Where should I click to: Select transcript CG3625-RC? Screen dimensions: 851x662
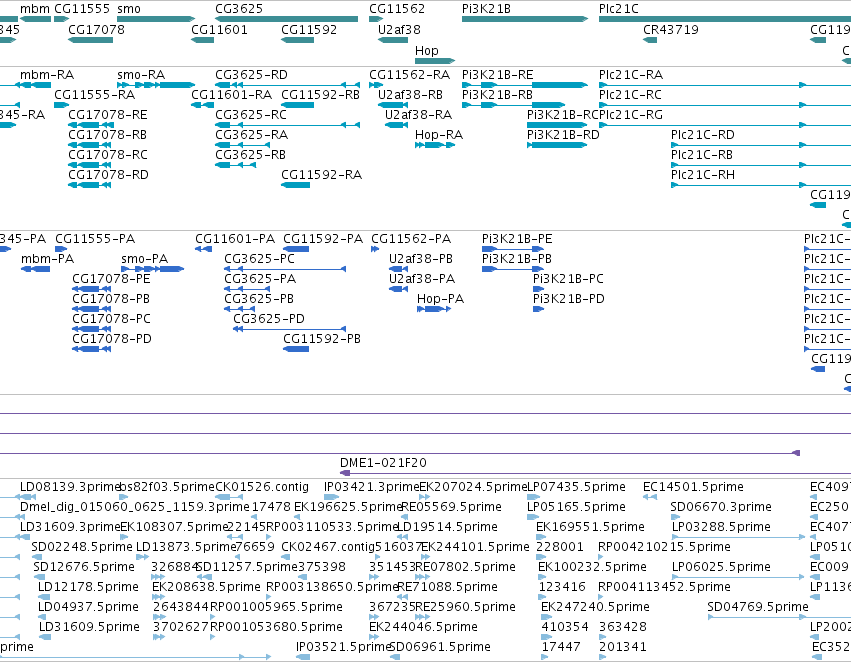pos(251,114)
